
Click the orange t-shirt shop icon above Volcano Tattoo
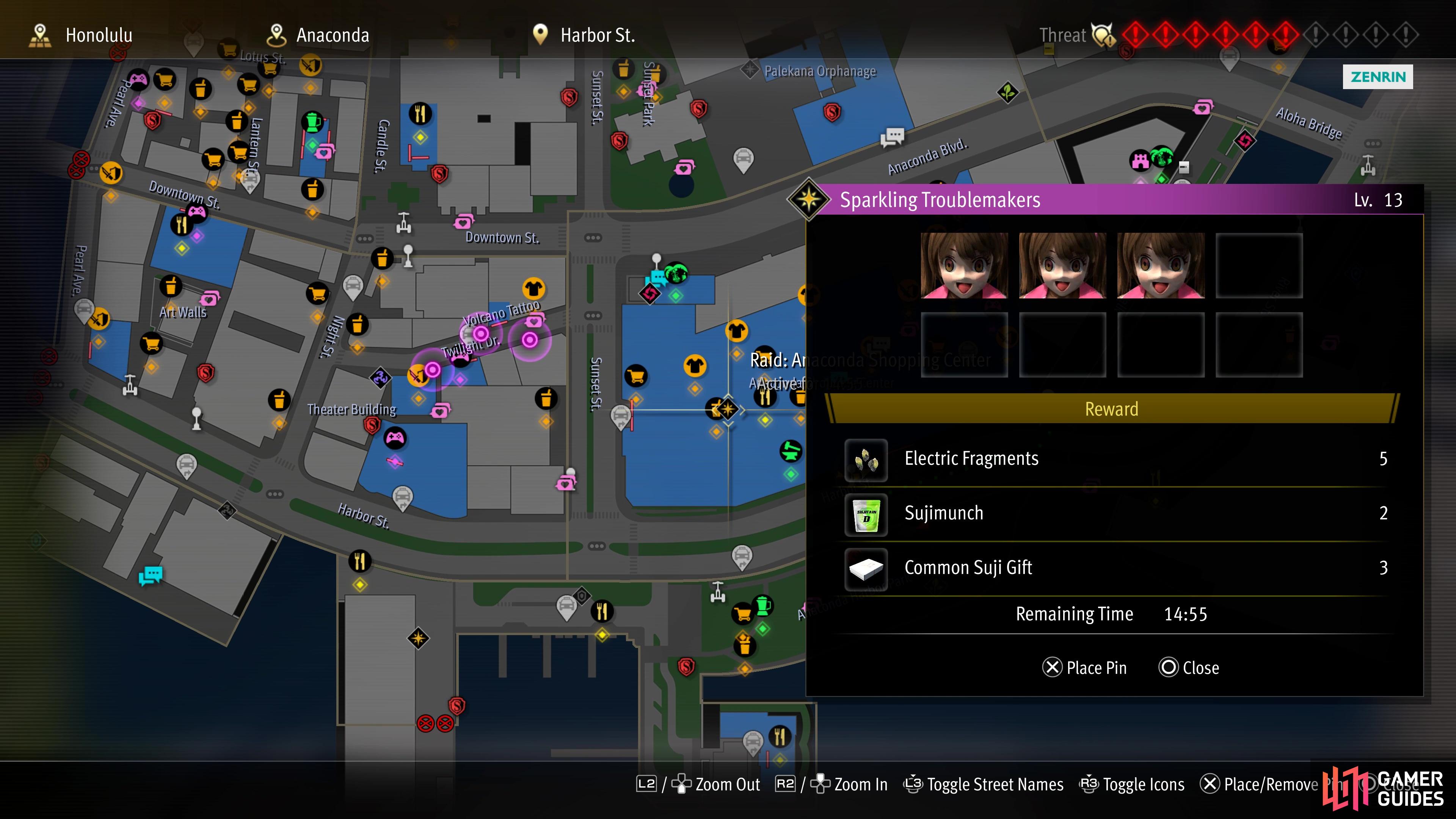pos(533,289)
